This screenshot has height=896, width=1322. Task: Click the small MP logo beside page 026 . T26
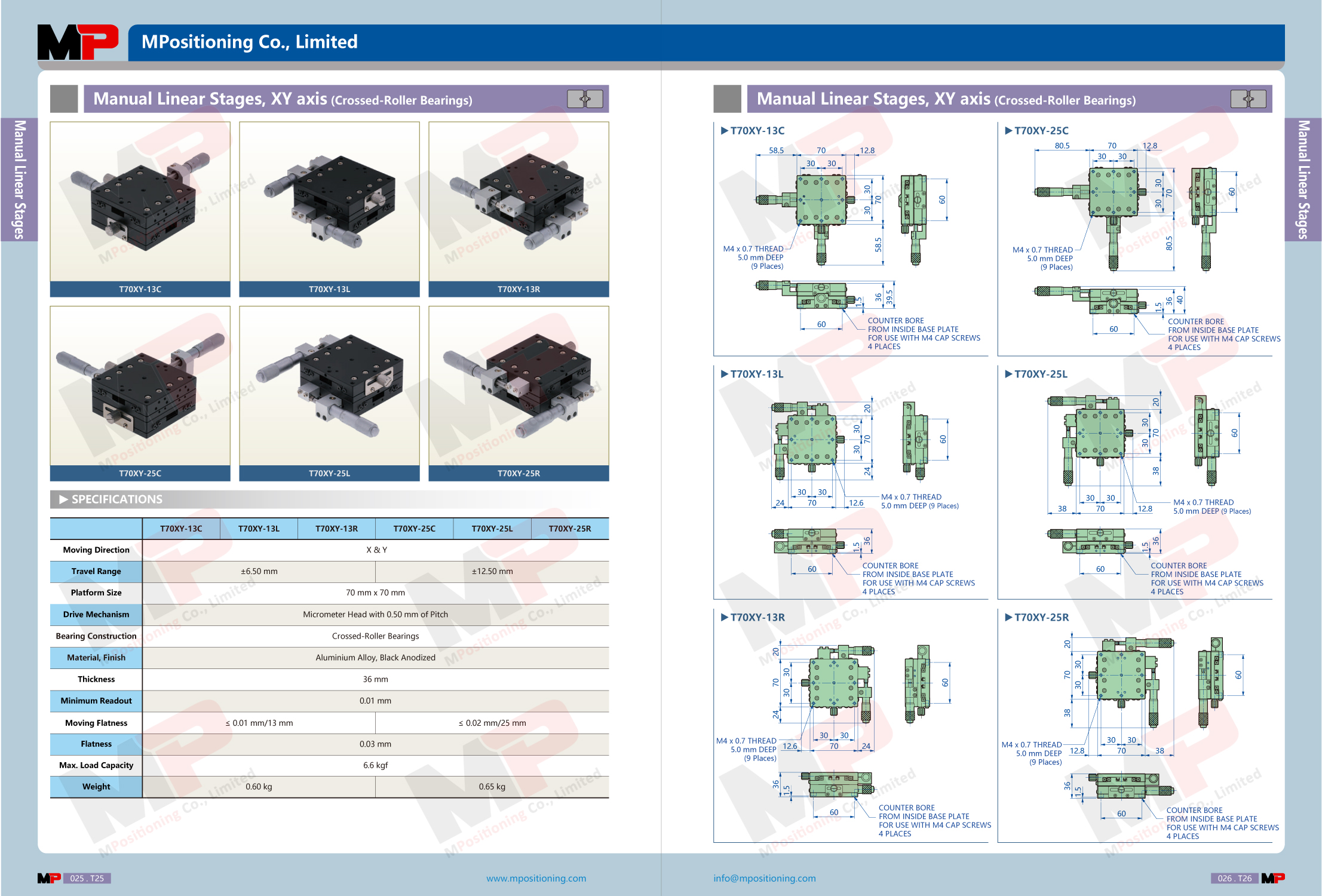click(x=1273, y=878)
